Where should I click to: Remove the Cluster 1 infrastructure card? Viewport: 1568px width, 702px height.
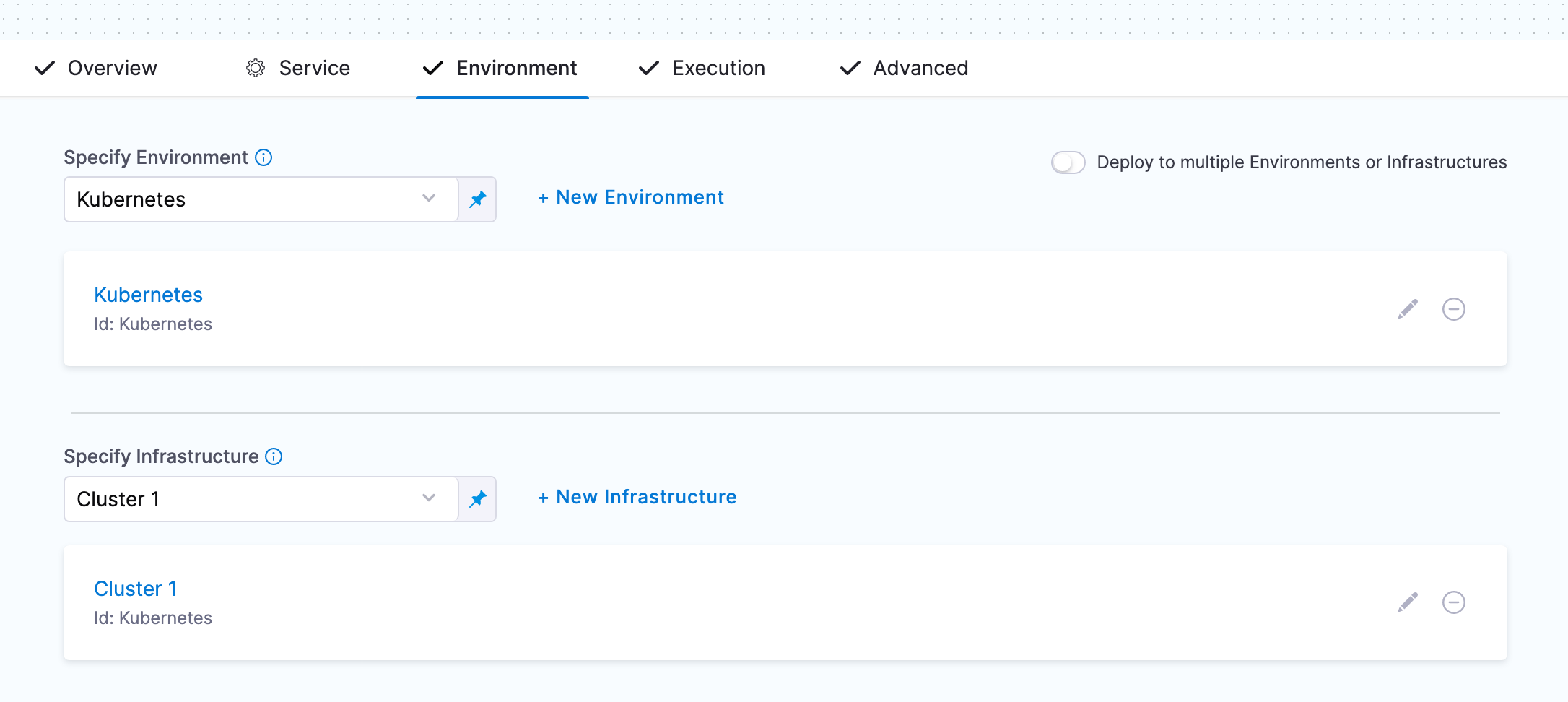point(1453,602)
